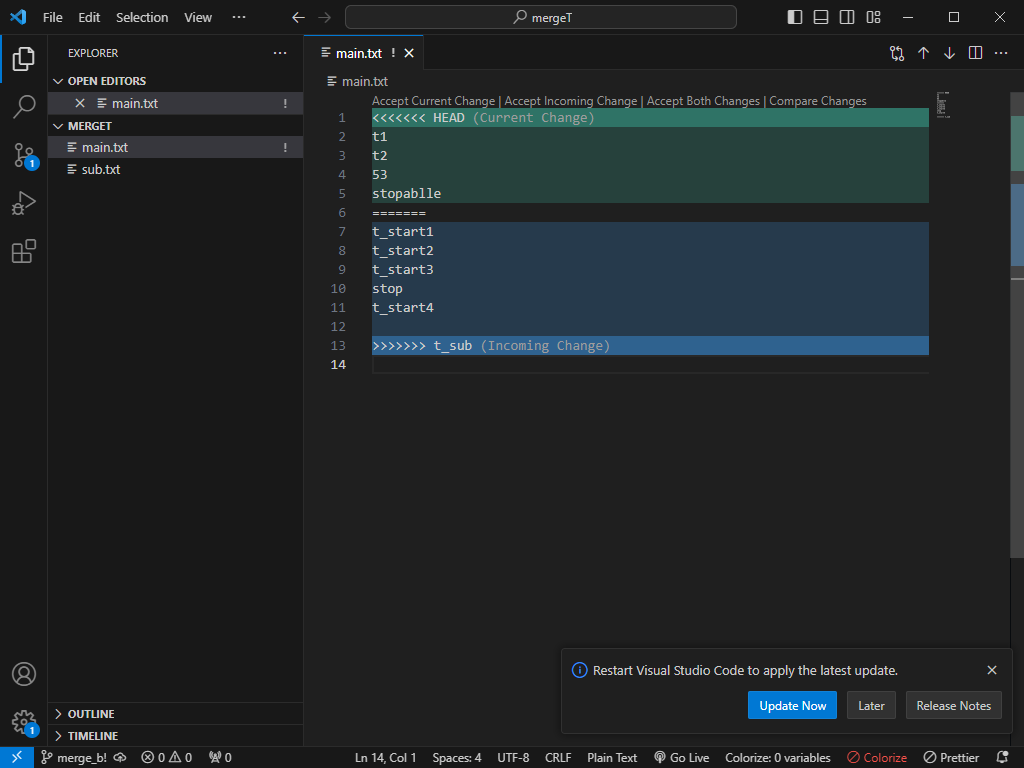Open sub.txt in the explorer
This screenshot has width=1024, height=768.
[175, 170]
